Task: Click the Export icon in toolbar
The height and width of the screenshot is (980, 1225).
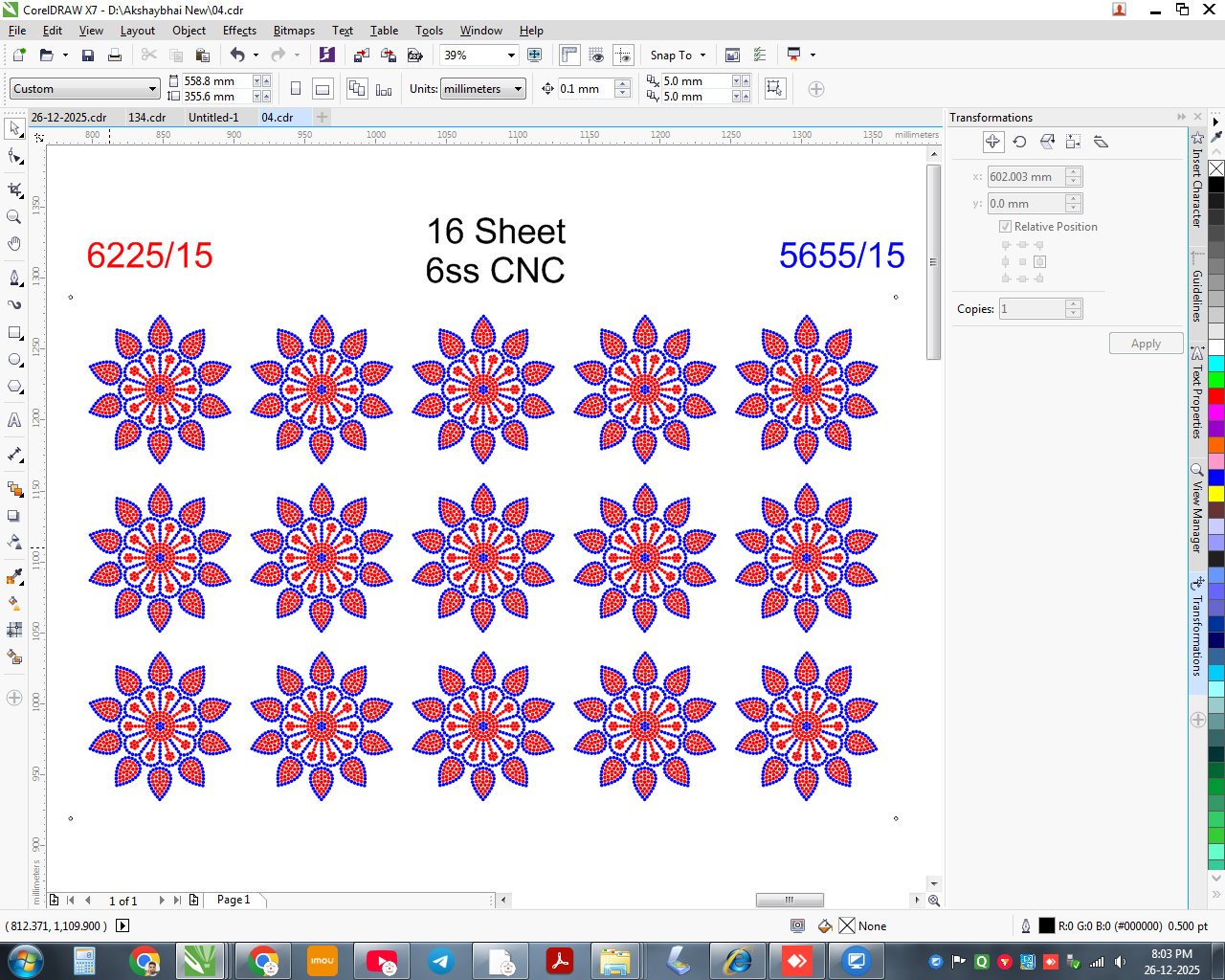Action: (389, 56)
